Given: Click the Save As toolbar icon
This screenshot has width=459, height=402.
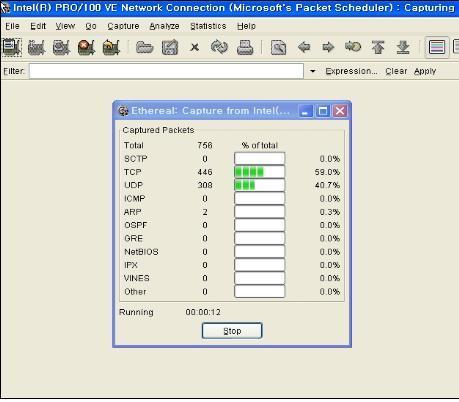Looking at the screenshot, I should pyautogui.click(x=170, y=47).
